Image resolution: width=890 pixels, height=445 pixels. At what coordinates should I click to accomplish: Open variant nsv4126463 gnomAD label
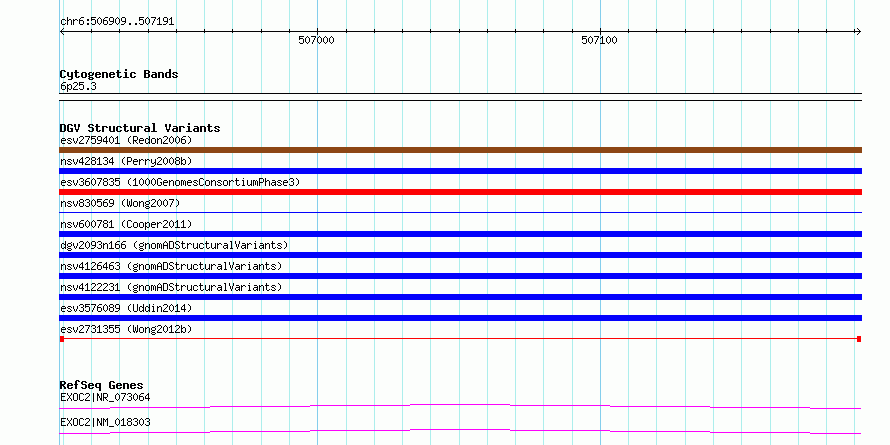(x=171, y=266)
